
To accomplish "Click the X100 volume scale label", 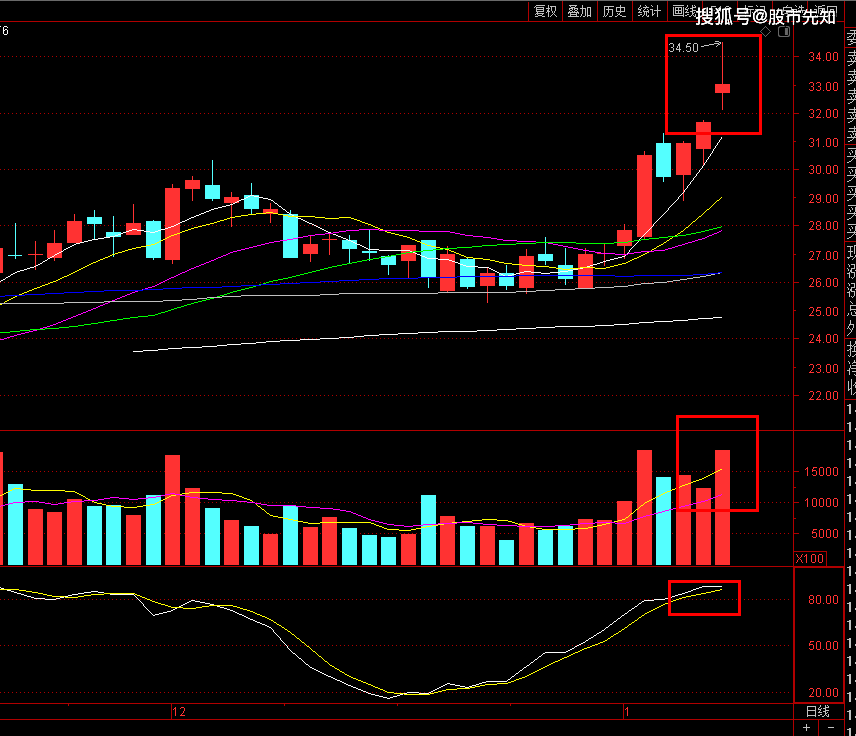I will point(810,558).
